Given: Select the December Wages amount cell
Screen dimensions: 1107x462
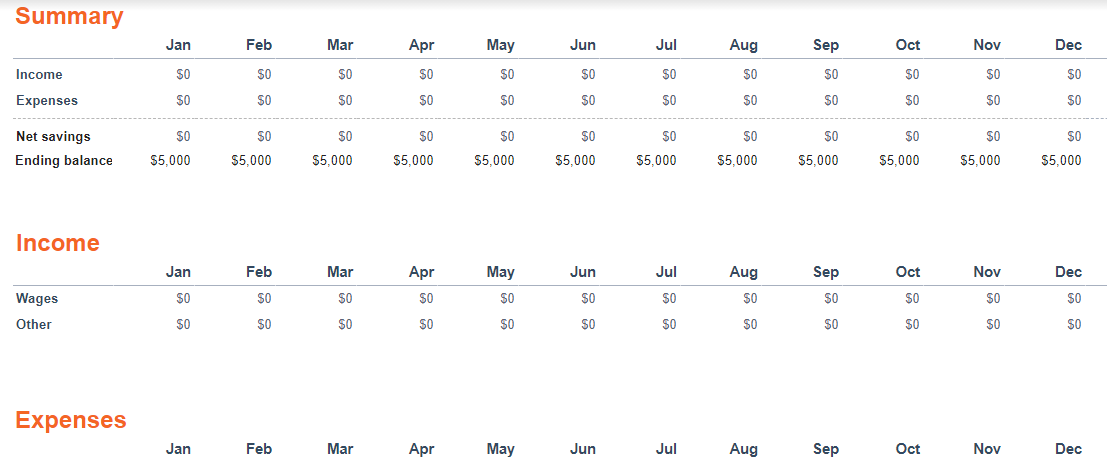Looking at the screenshot, I should [1074, 299].
